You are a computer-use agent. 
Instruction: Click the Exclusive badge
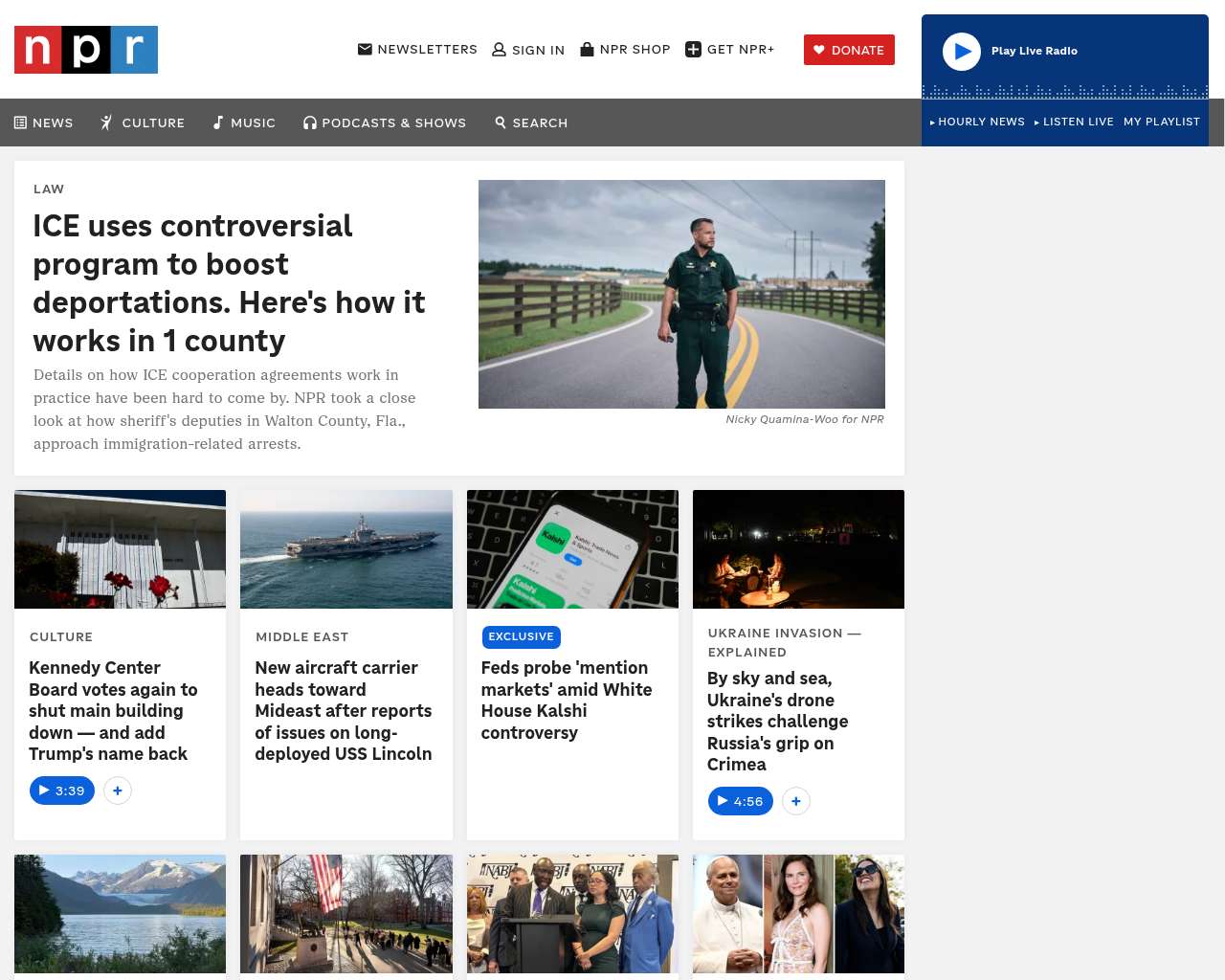point(521,637)
